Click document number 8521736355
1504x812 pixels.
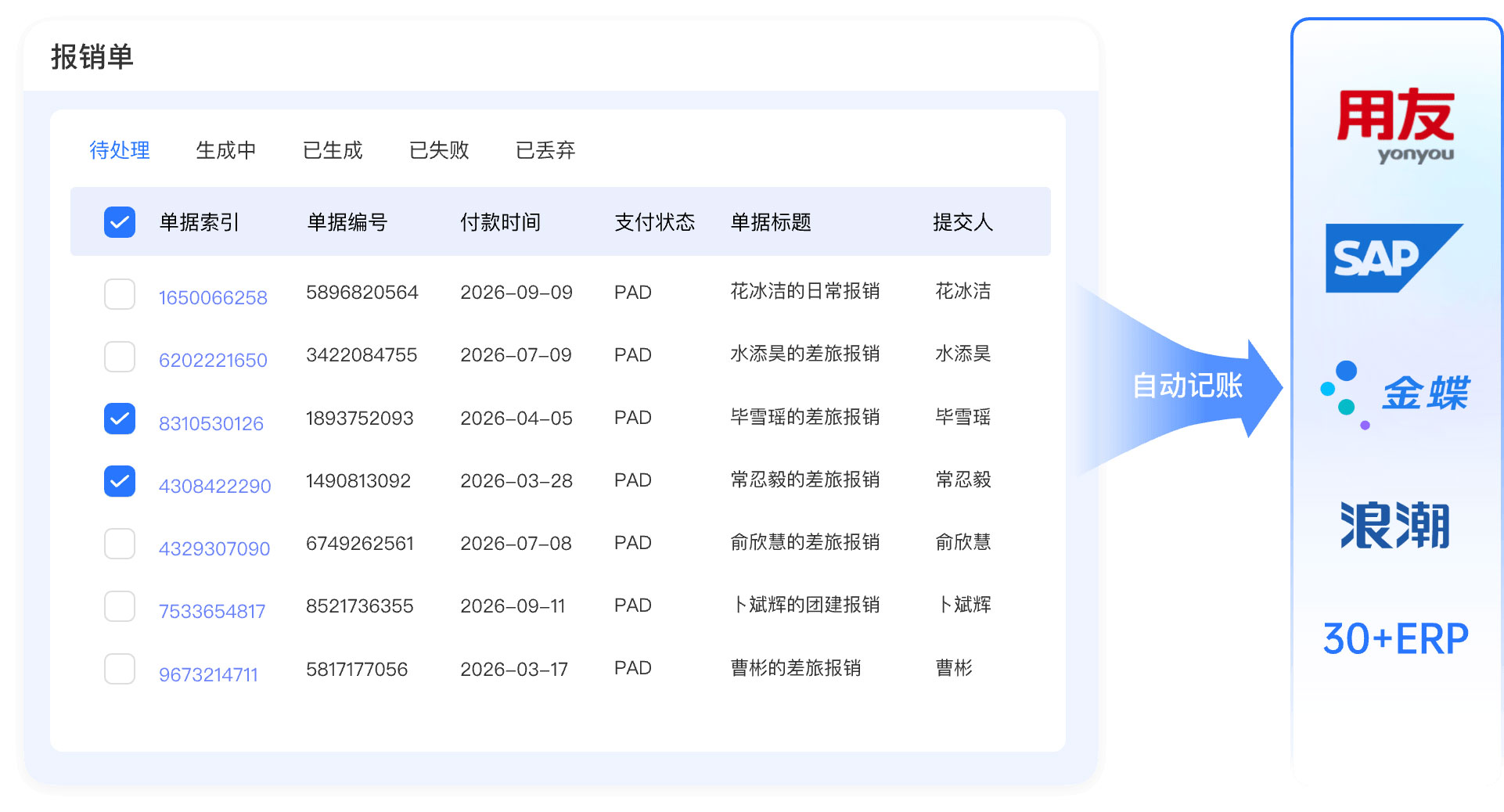point(360,606)
